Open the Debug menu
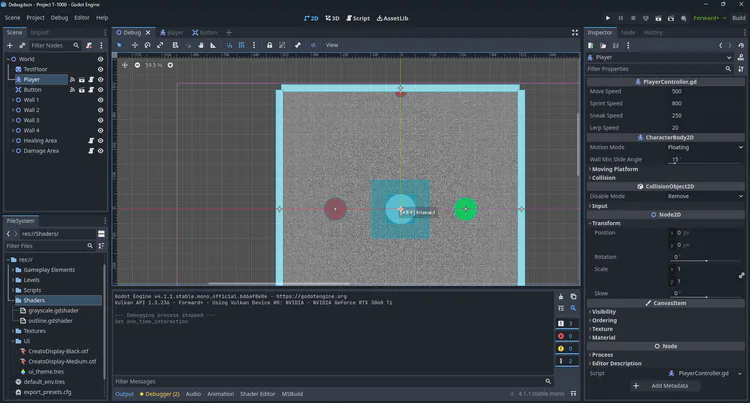Viewport: 750px width, 403px height. click(x=59, y=18)
